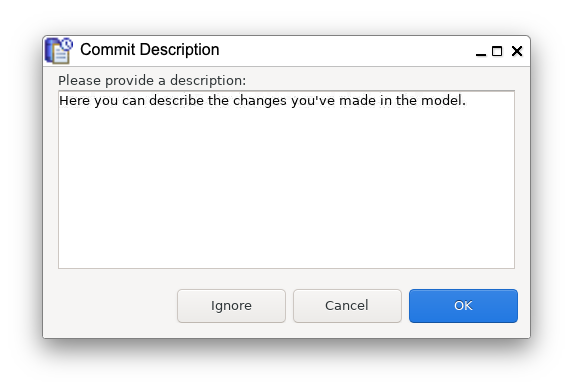This screenshot has height=382, width=576.
Task: Maximize the Commit Description dialog window
Action: coord(497,51)
